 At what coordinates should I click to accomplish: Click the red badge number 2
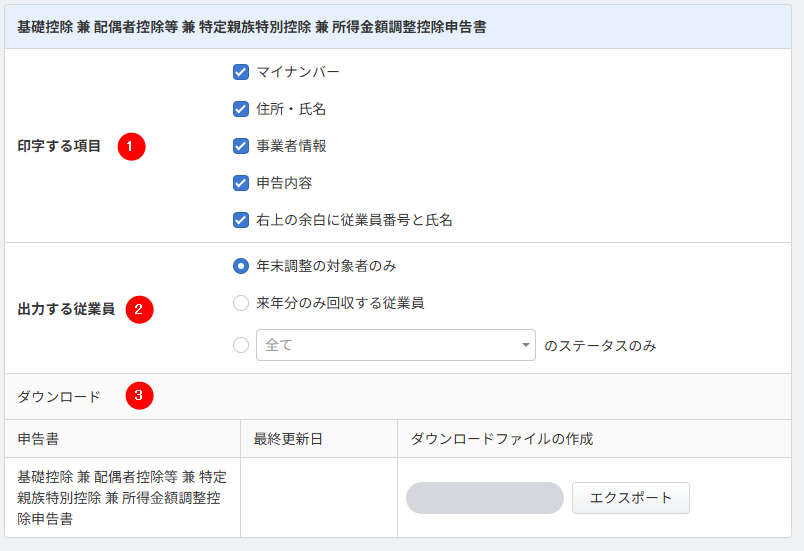point(139,309)
